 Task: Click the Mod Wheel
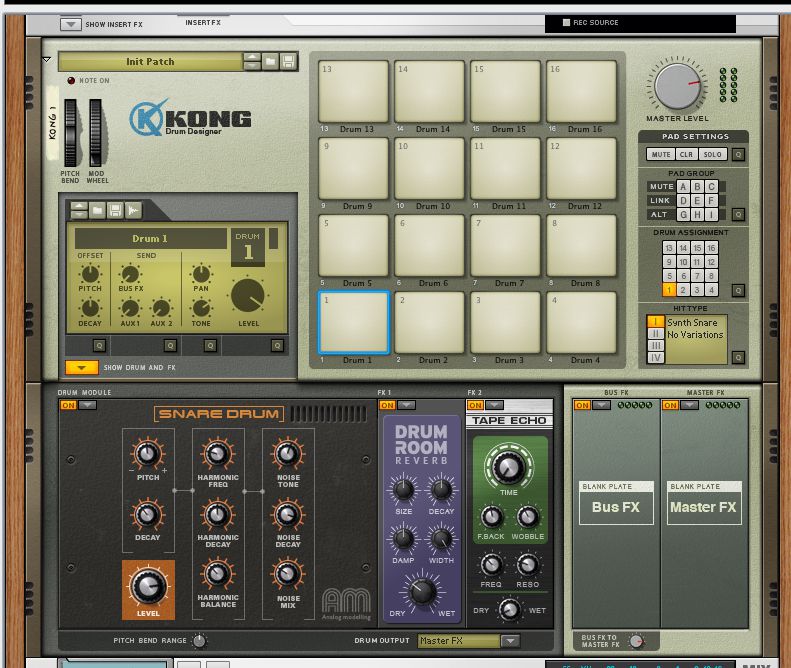[x=96, y=133]
